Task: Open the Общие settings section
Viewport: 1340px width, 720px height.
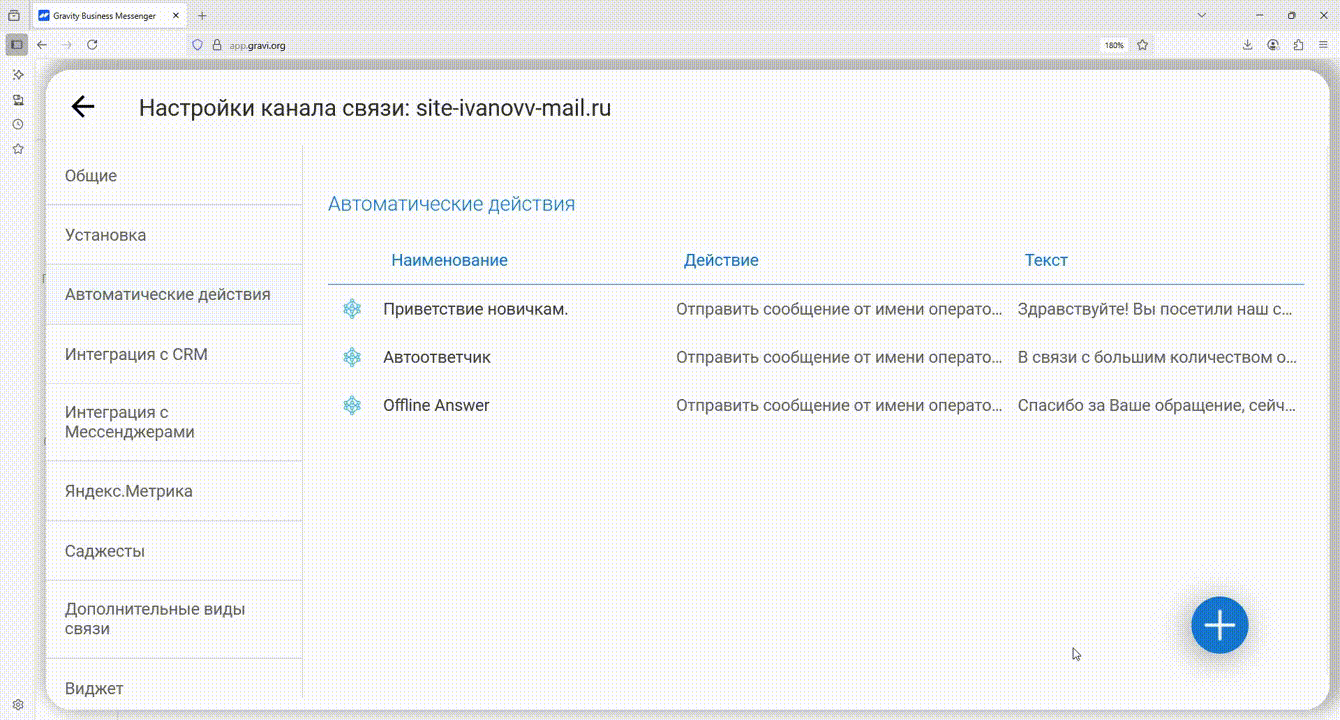Action: click(91, 176)
